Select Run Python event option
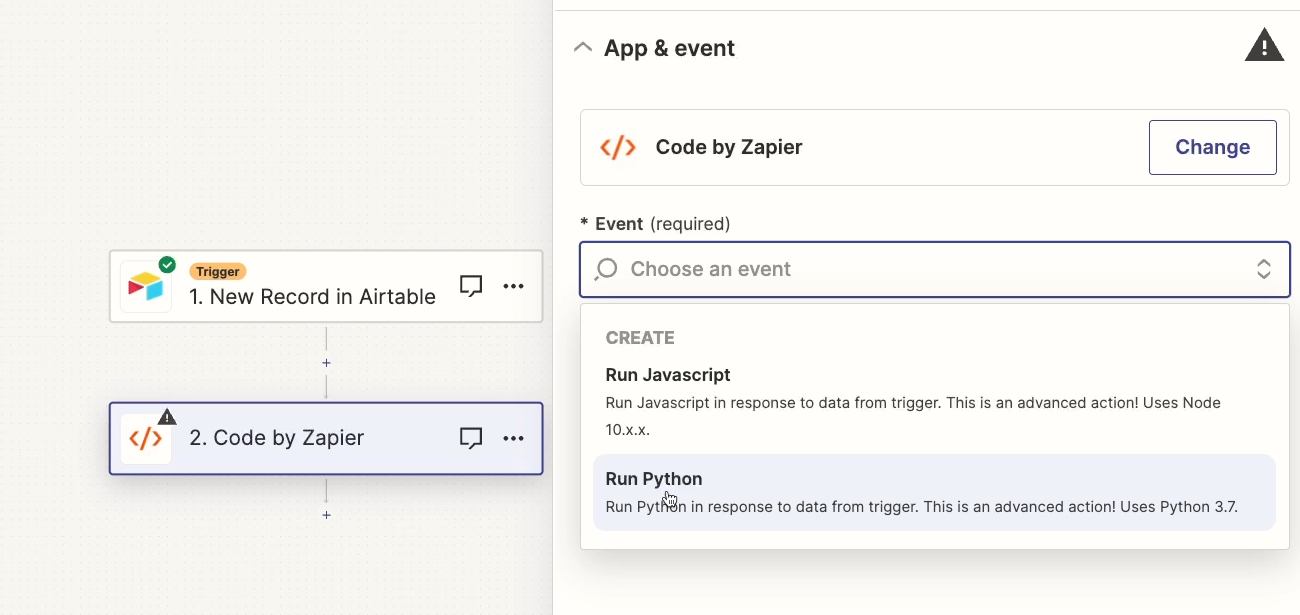 (x=934, y=492)
